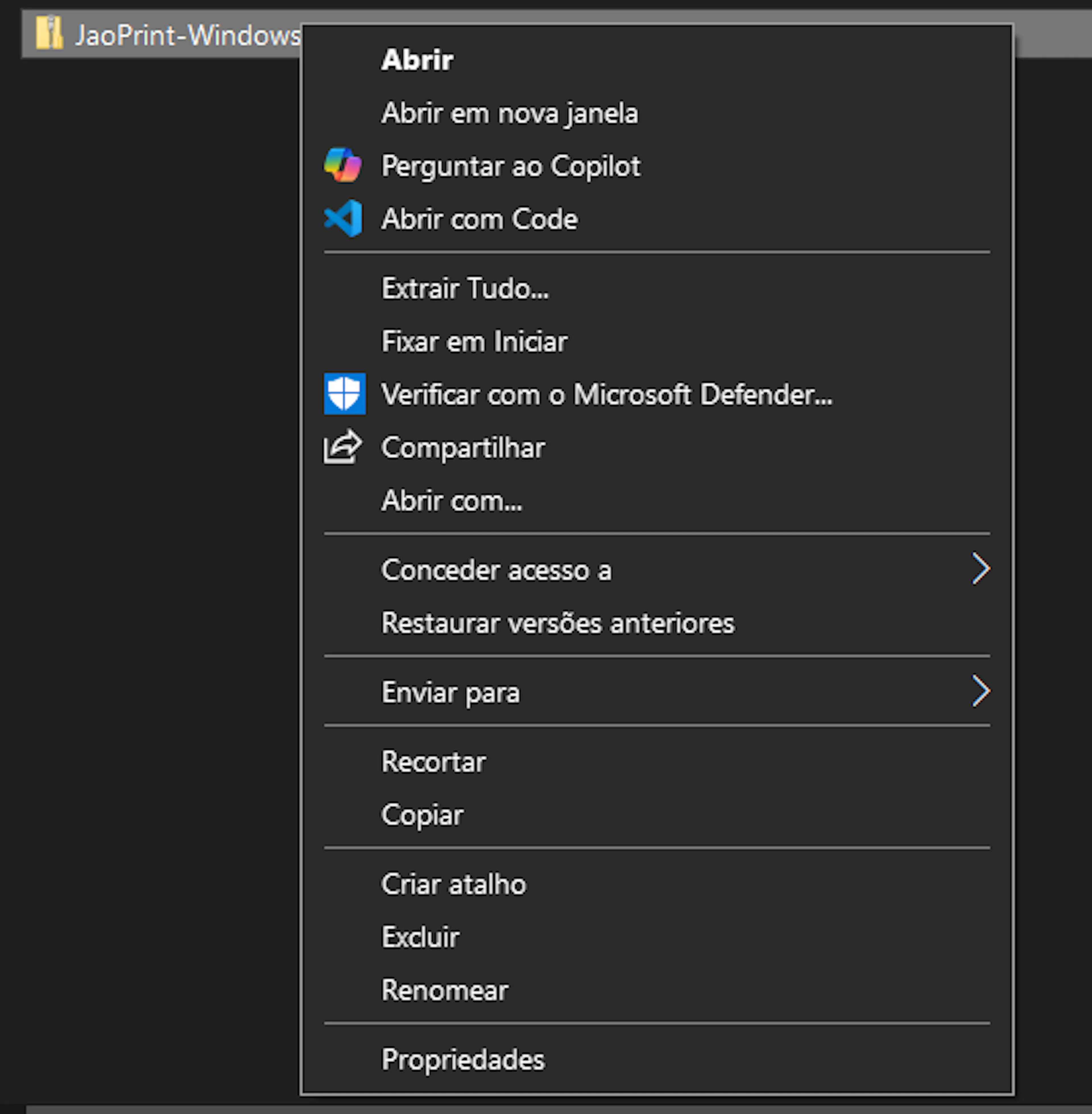Open Conceder acesso a entry
The image size is (1092, 1114).
tap(657, 570)
